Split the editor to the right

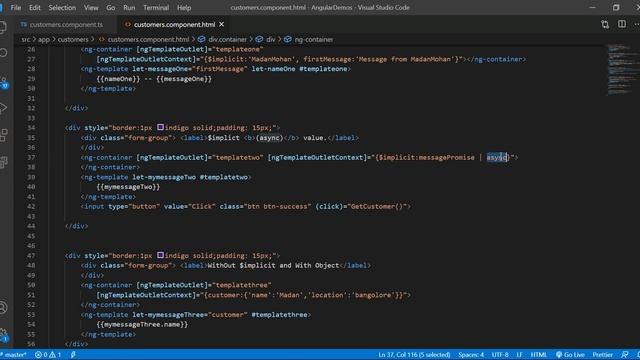tap(622, 24)
